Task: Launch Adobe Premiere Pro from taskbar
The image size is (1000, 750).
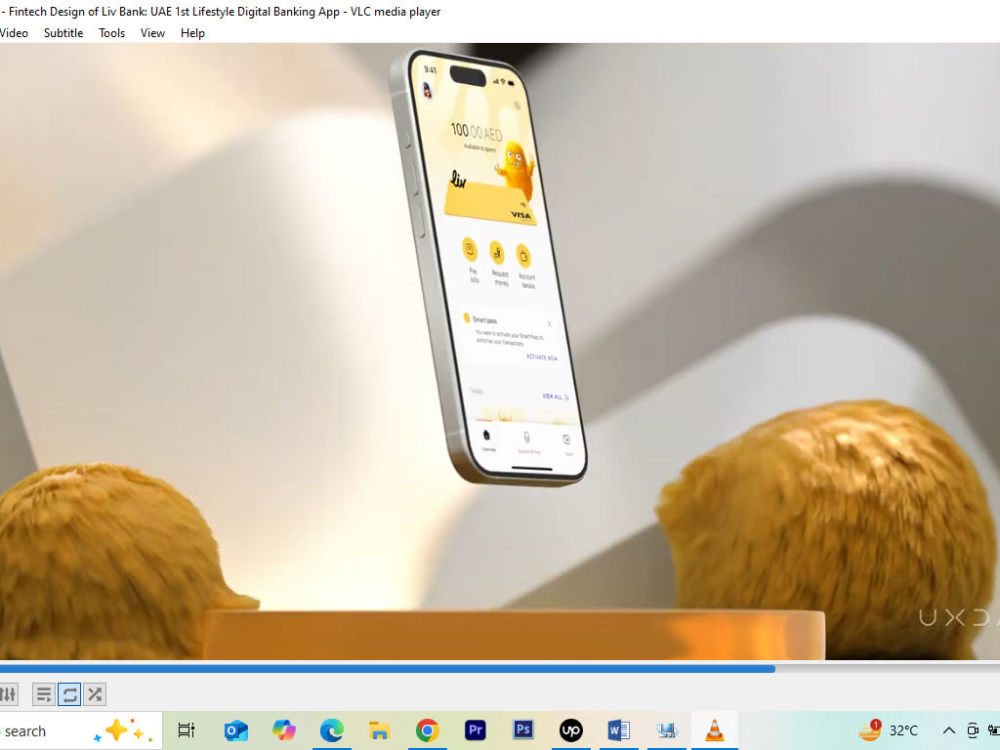Action: [475, 730]
